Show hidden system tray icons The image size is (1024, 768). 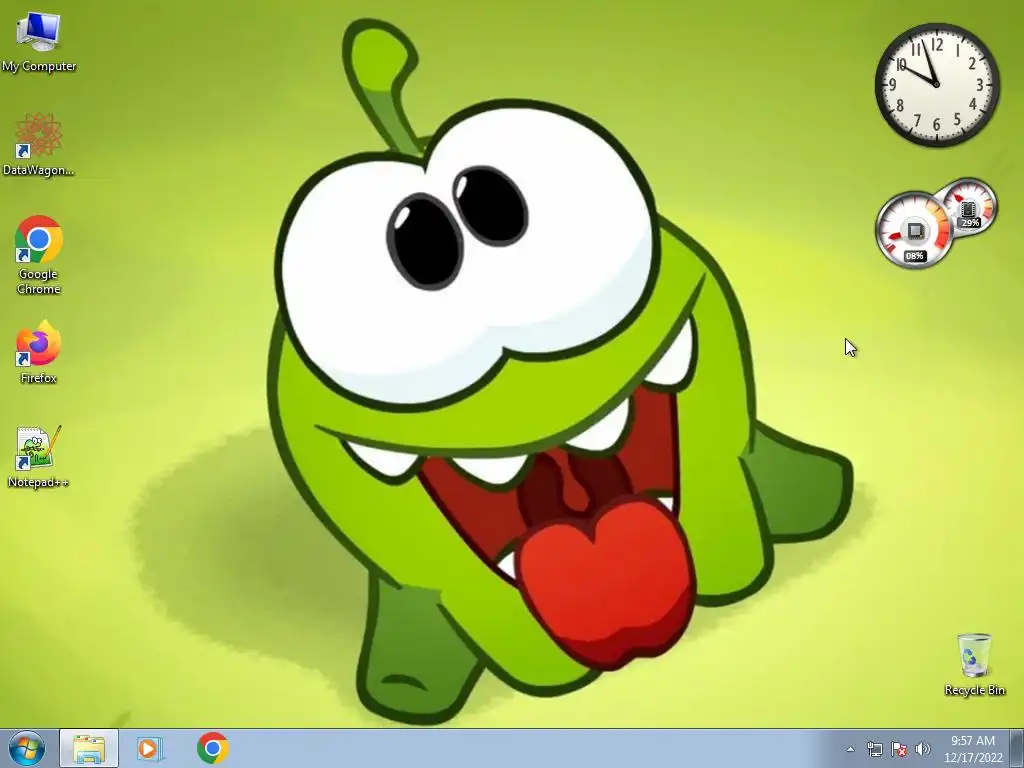[x=850, y=749]
